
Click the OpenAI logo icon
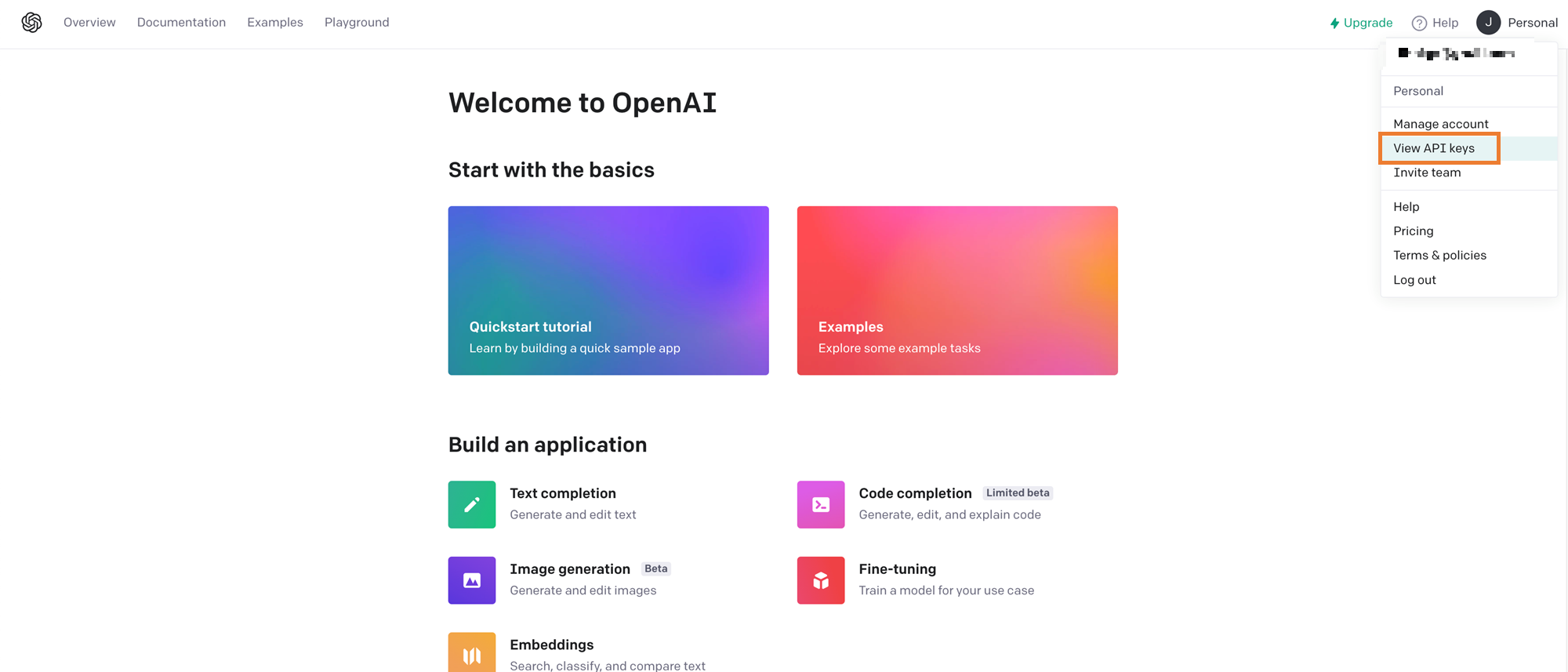coord(31,23)
